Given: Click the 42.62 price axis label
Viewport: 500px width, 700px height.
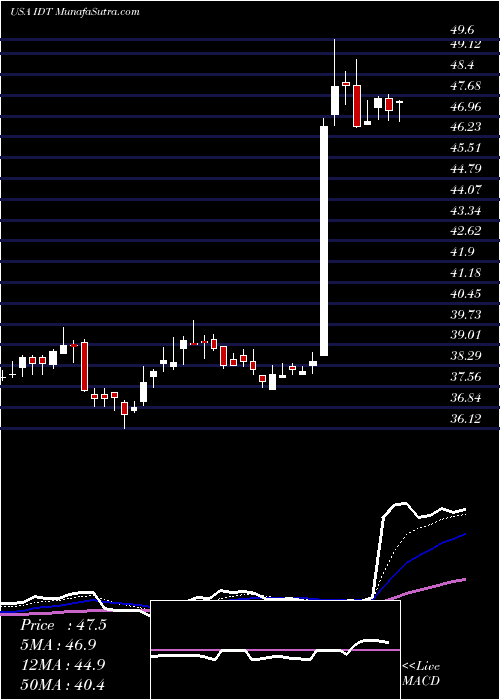Looking at the screenshot, I should tap(466, 231).
